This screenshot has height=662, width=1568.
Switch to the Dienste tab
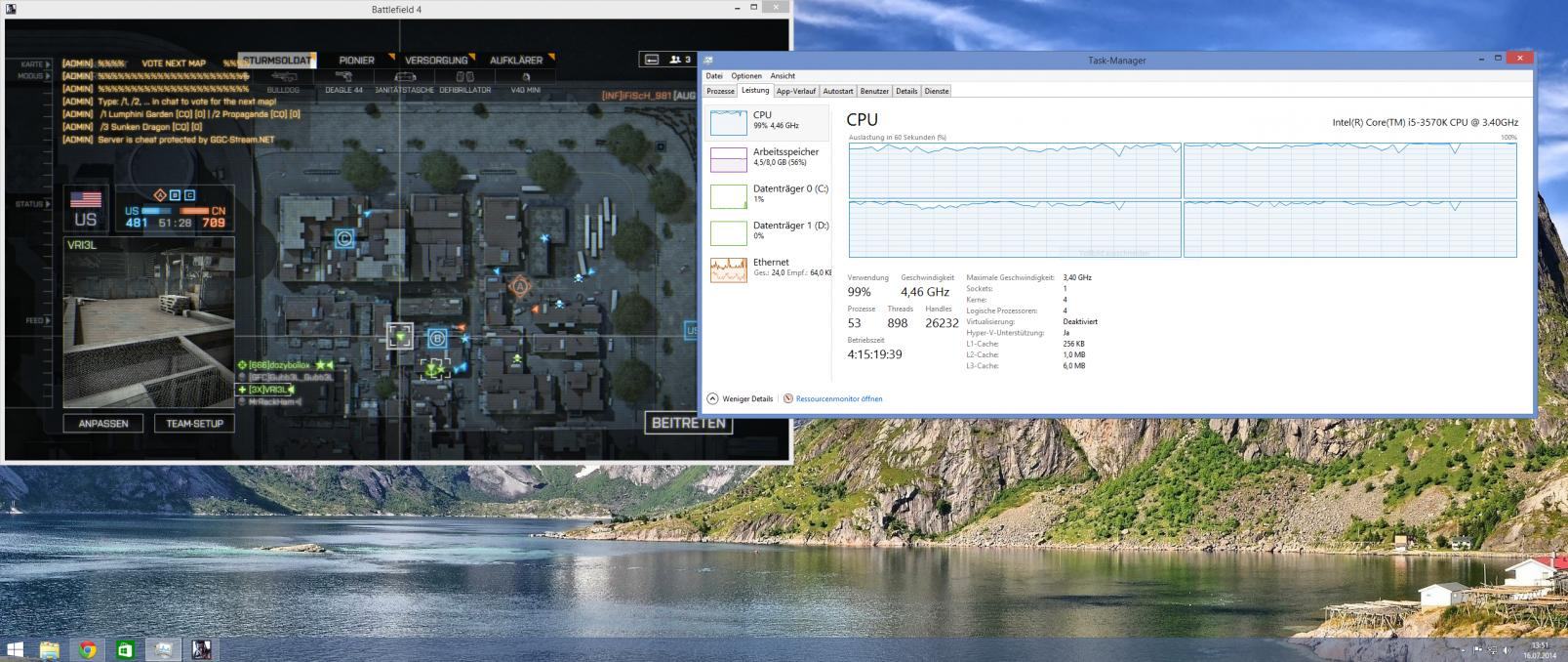(x=937, y=91)
